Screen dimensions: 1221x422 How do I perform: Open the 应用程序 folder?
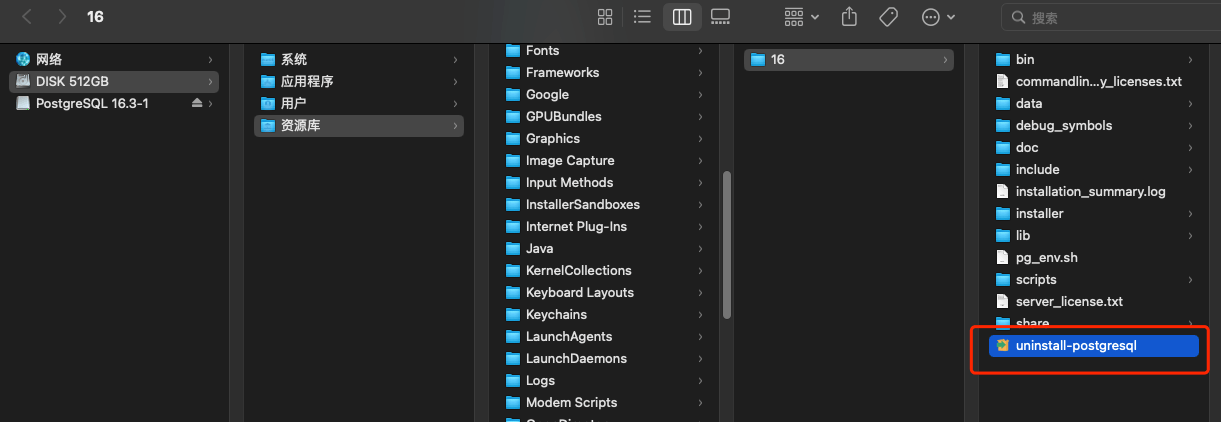[359, 82]
